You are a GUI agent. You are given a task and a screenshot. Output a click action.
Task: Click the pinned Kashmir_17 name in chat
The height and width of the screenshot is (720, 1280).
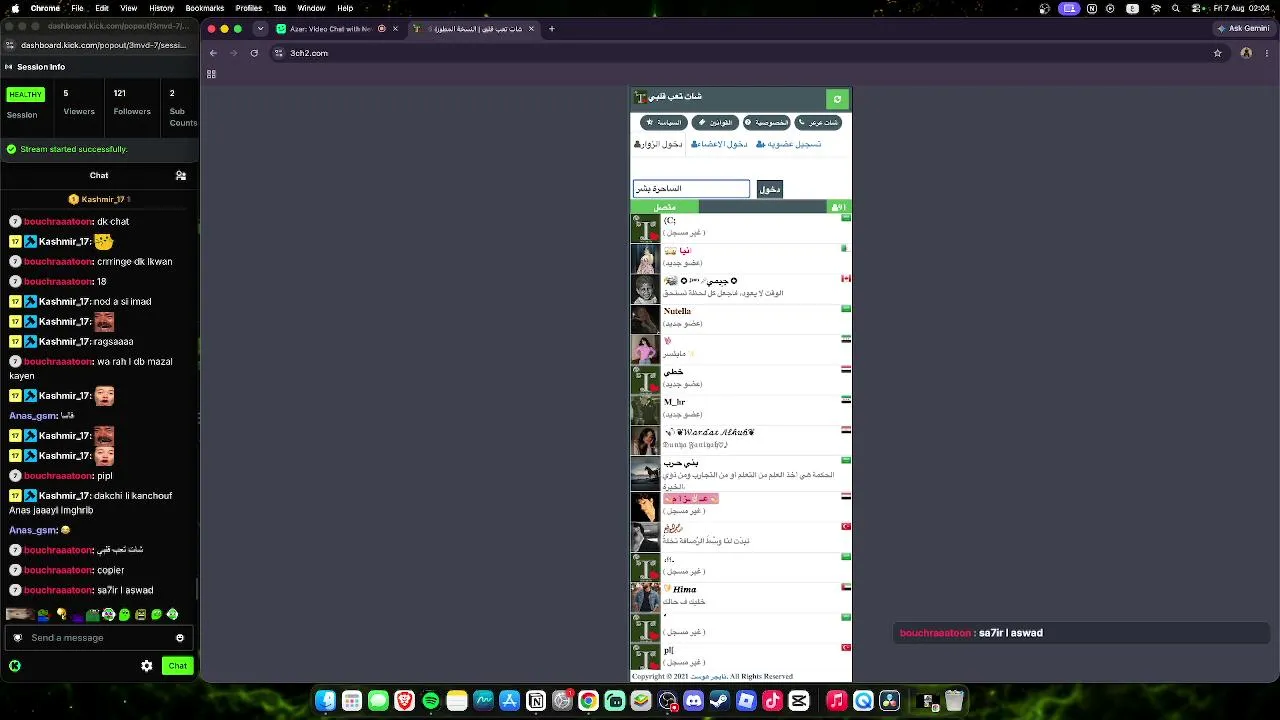coord(103,200)
